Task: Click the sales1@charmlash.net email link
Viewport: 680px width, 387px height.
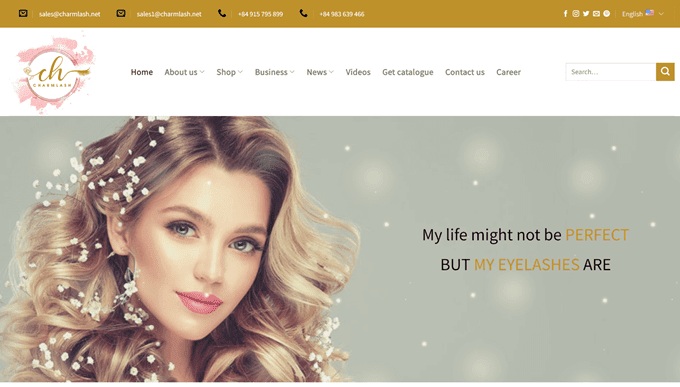Action: pyautogui.click(x=169, y=14)
